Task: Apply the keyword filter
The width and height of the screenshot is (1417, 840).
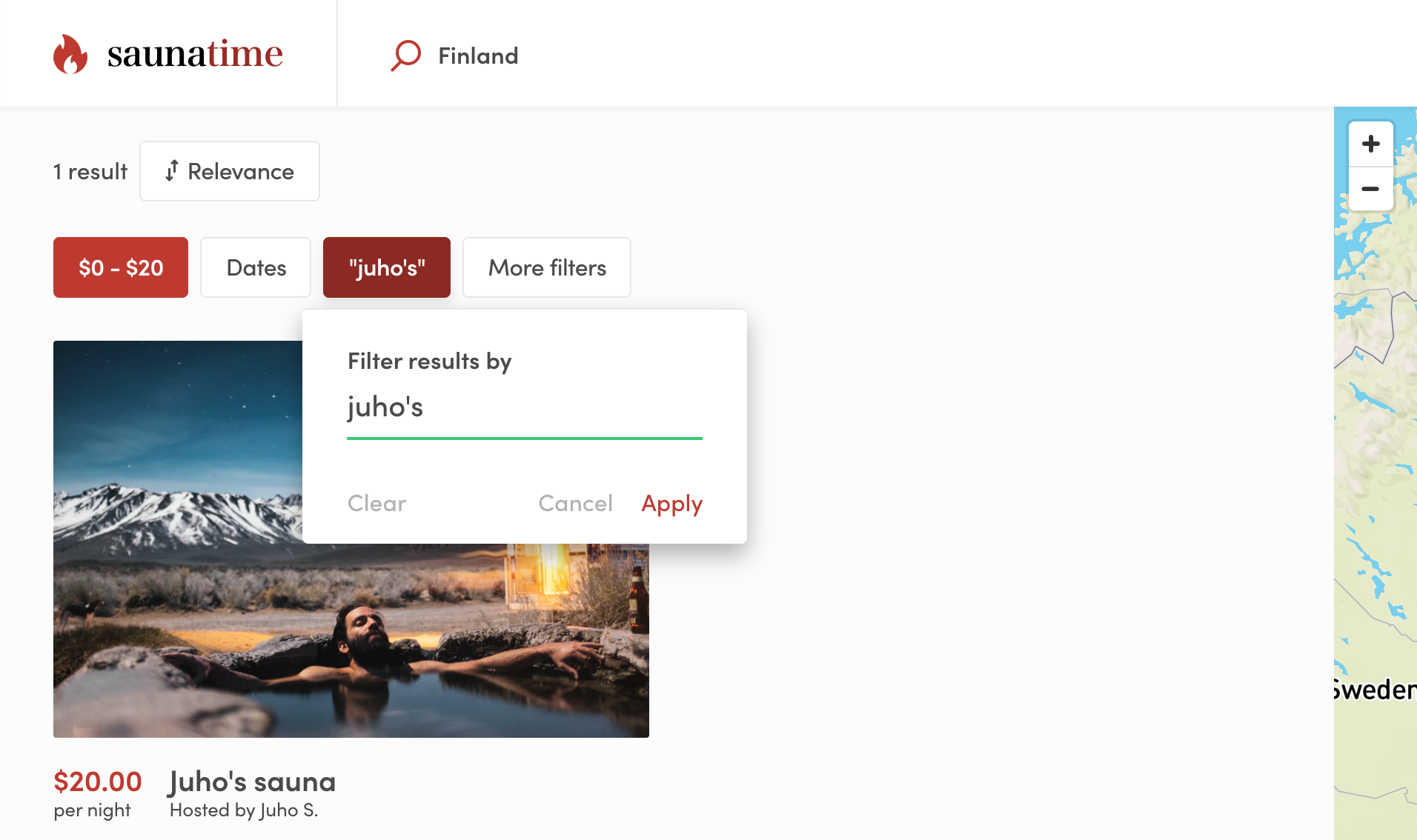Action: pos(671,503)
